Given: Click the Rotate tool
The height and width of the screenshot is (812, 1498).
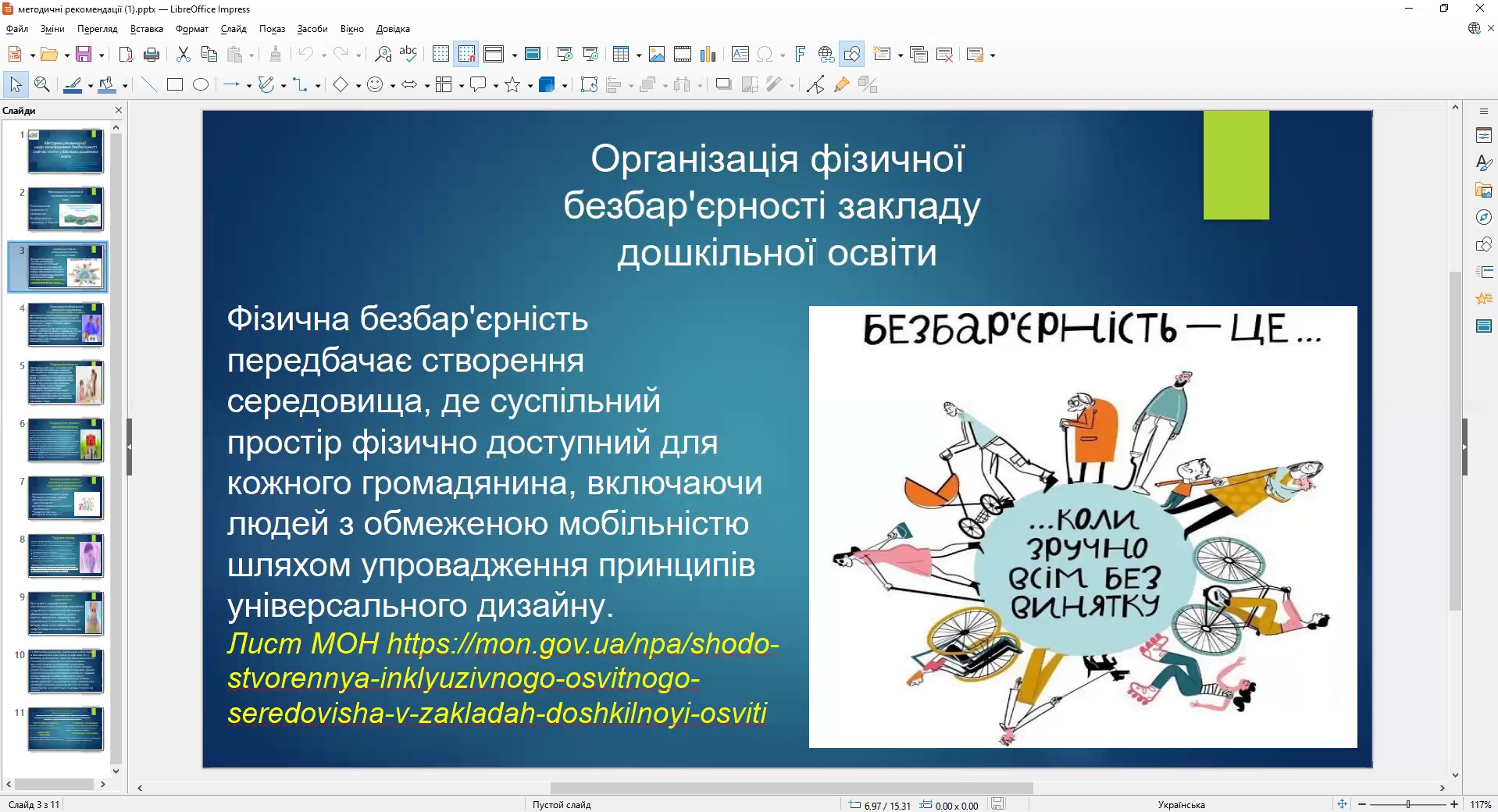Looking at the screenshot, I should click(x=589, y=84).
